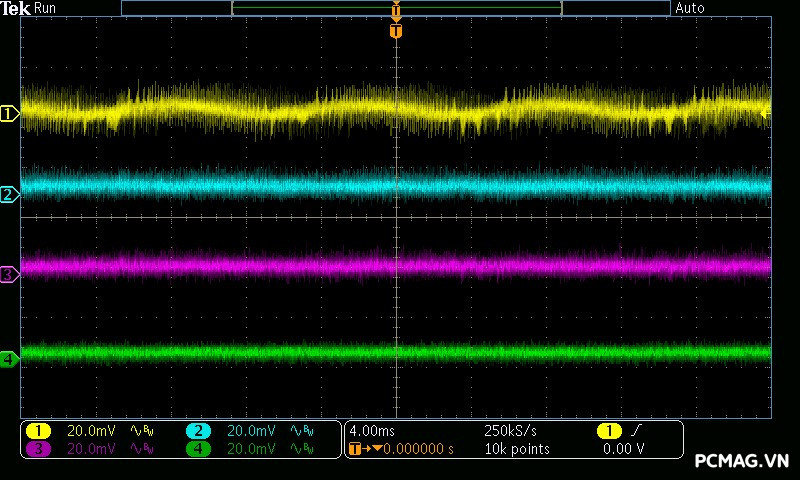This screenshot has height=480, width=800.
Task: Toggle the yellow channel 1 badge
Action: pyautogui.click(x=38, y=431)
